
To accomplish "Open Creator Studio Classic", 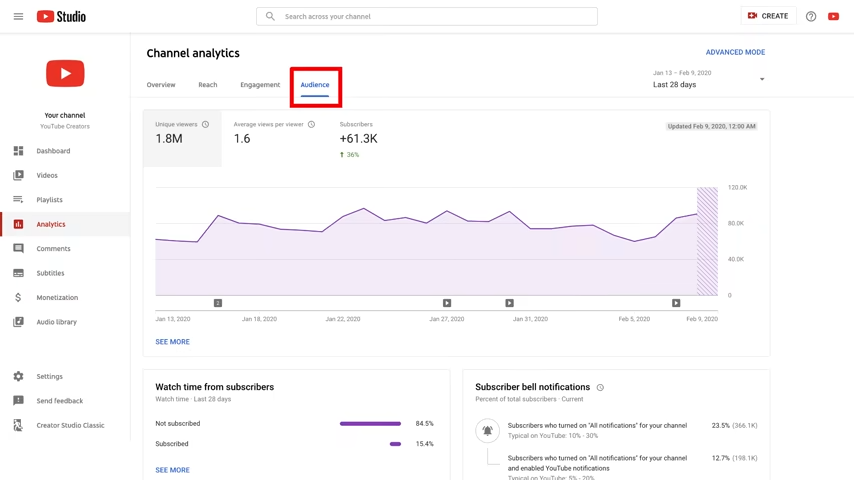I will [70, 425].
